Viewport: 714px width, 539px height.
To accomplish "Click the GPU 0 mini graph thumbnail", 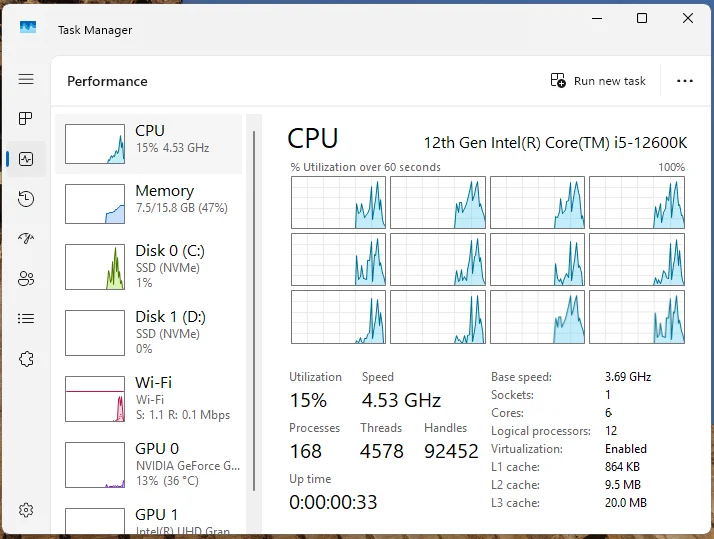I will coord(95,465).
